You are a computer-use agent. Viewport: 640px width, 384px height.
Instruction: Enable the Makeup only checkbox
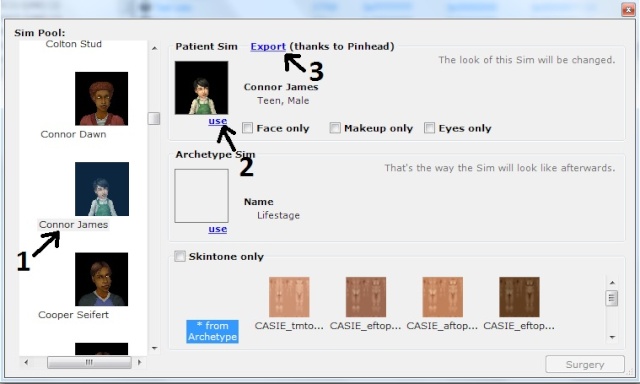point(335,128)
